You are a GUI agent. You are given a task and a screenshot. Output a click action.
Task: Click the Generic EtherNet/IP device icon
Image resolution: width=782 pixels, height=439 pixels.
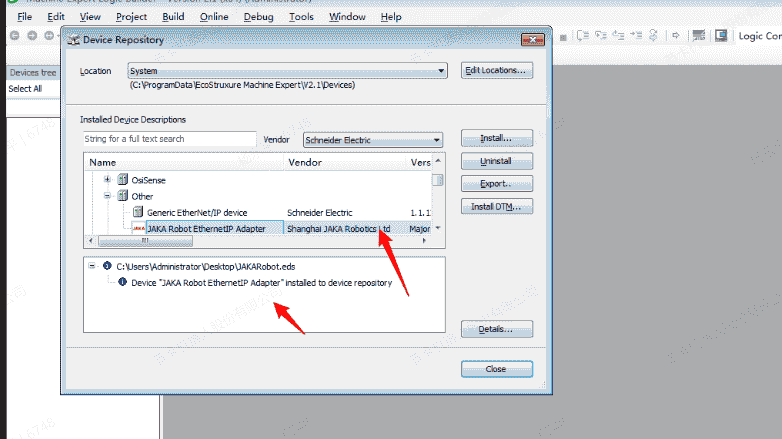point(138,212)
